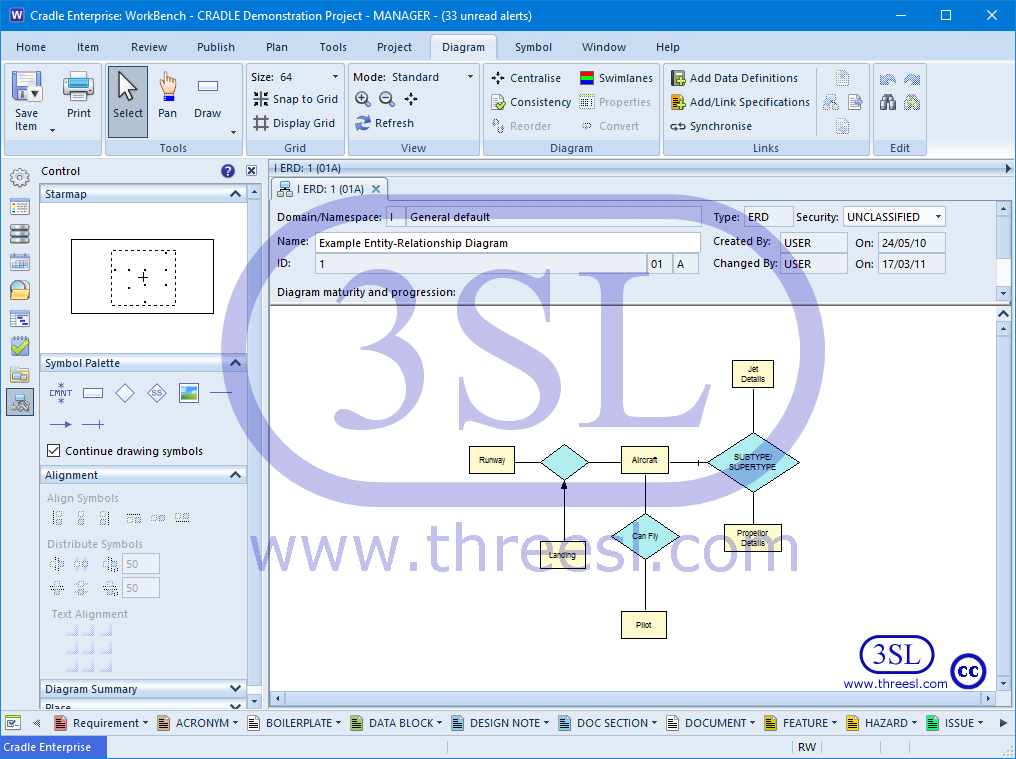The image size is (1016, 759).
Task: Open the Requirement dropdown in bottom bar
Action: [145, 723]
